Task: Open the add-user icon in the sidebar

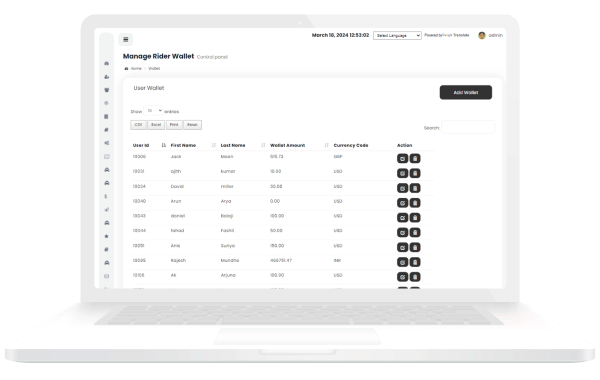Action: coord(107,77)
